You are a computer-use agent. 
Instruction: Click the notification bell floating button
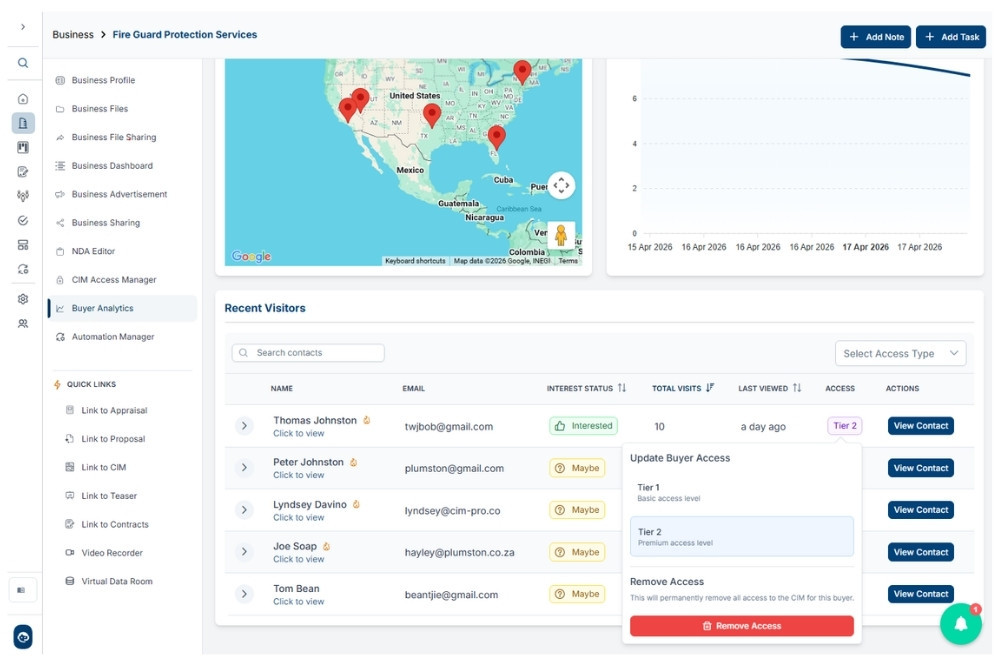click(960, 624)
